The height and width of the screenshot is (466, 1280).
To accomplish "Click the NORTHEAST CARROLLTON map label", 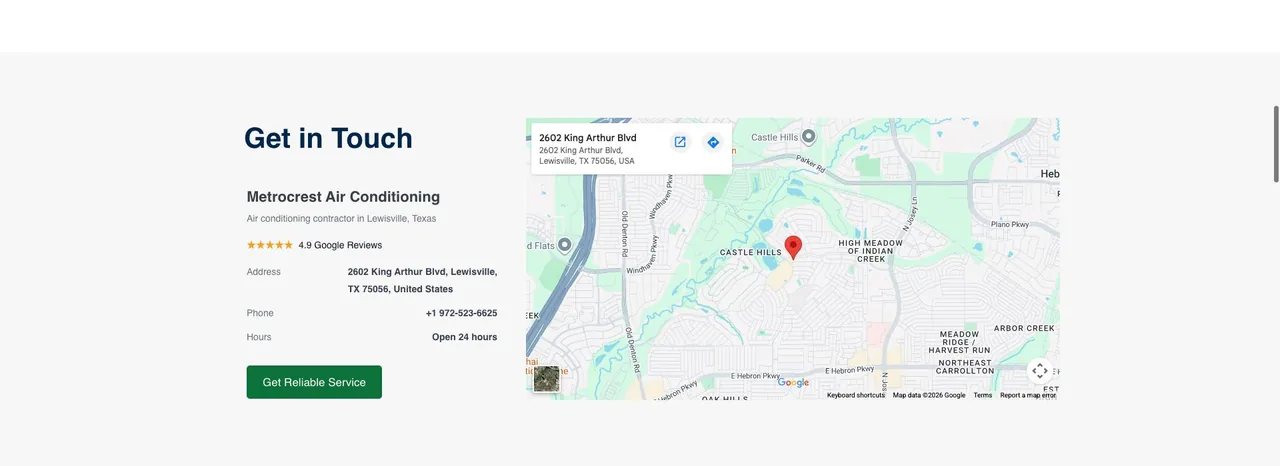I will coord(963,367).
